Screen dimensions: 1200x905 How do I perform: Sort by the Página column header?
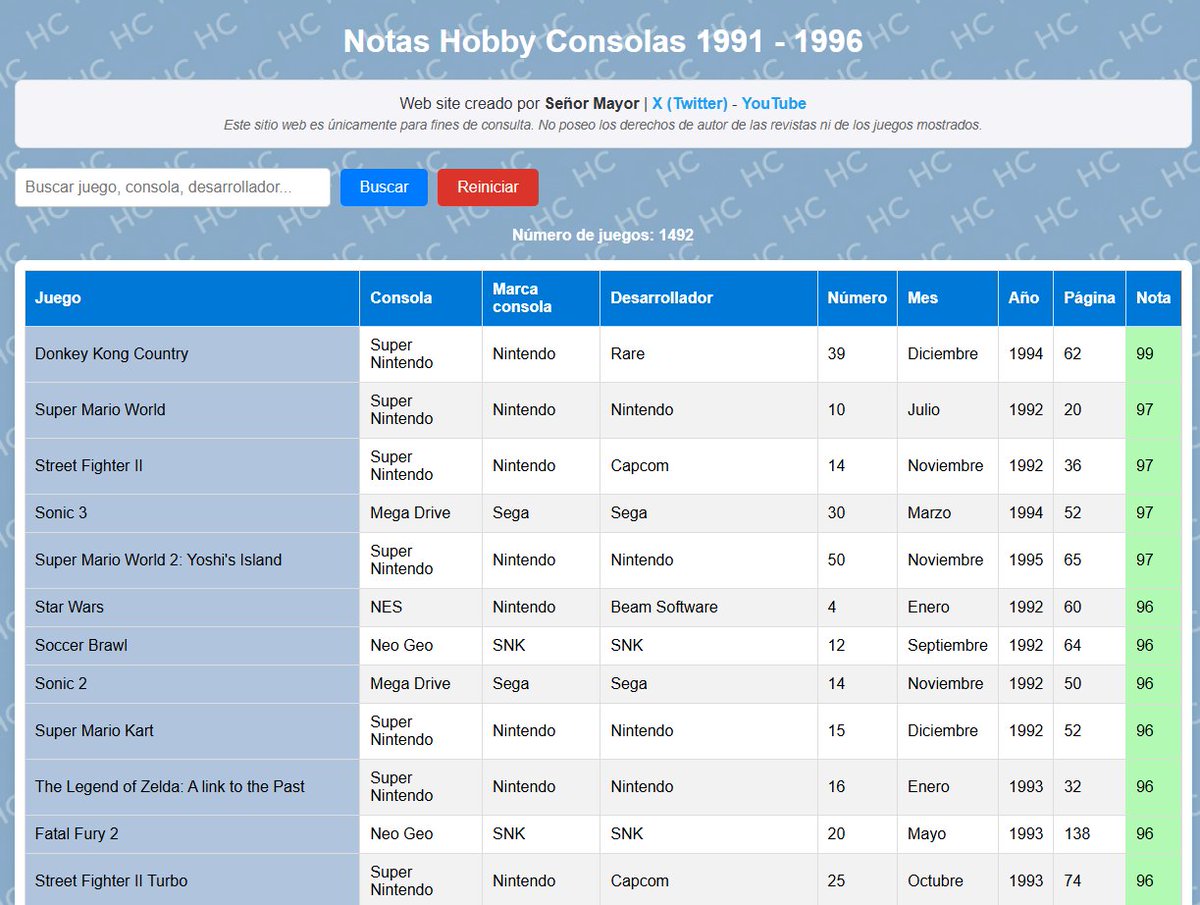coord(1089,298)
